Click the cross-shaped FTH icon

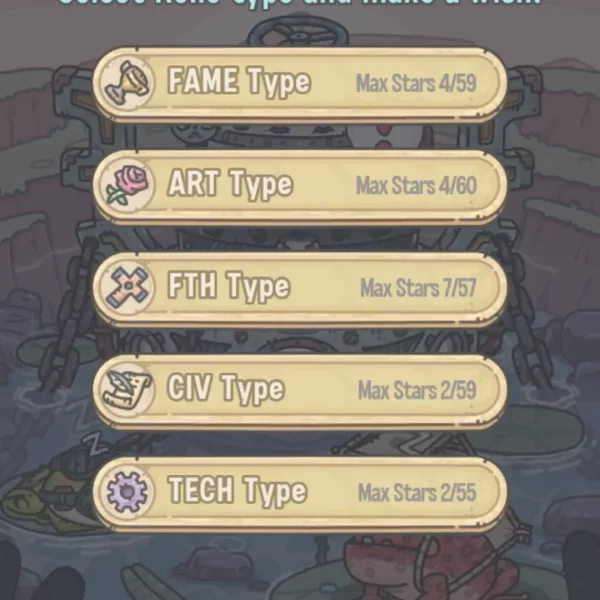[127, 288]
